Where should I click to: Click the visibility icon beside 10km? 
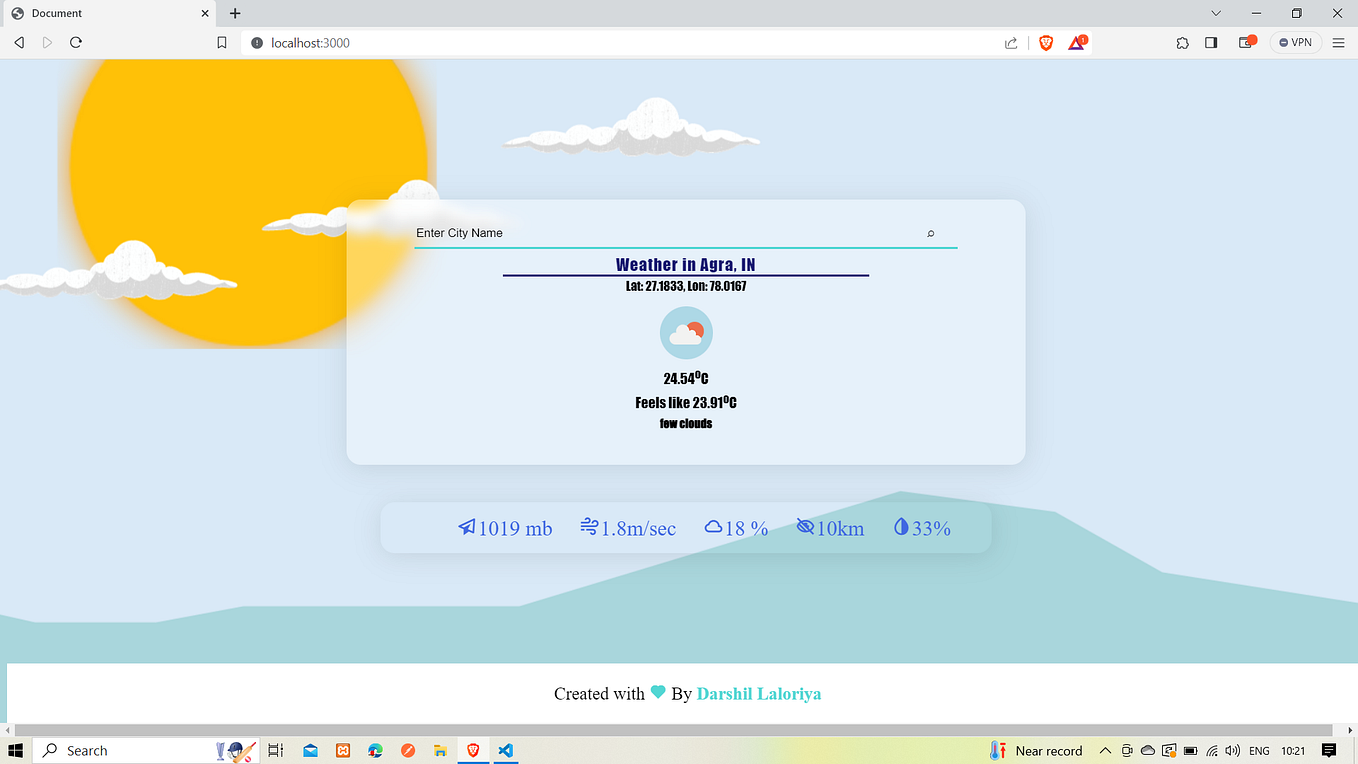pos(804,527)
